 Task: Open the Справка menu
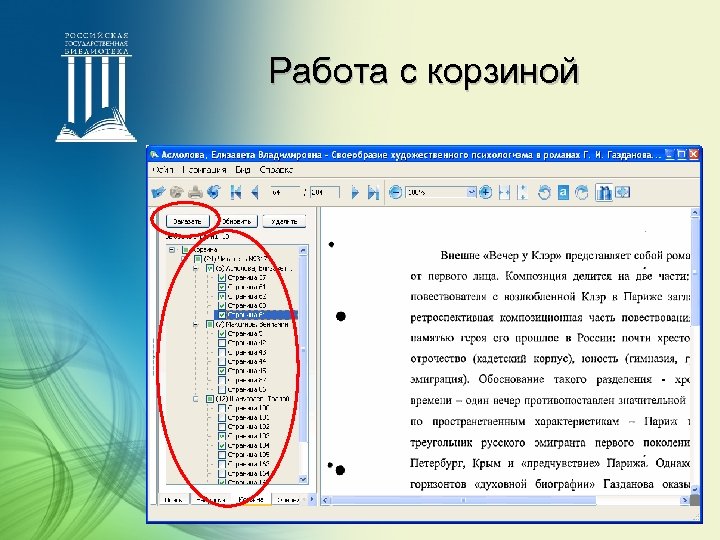pos(276,170)
